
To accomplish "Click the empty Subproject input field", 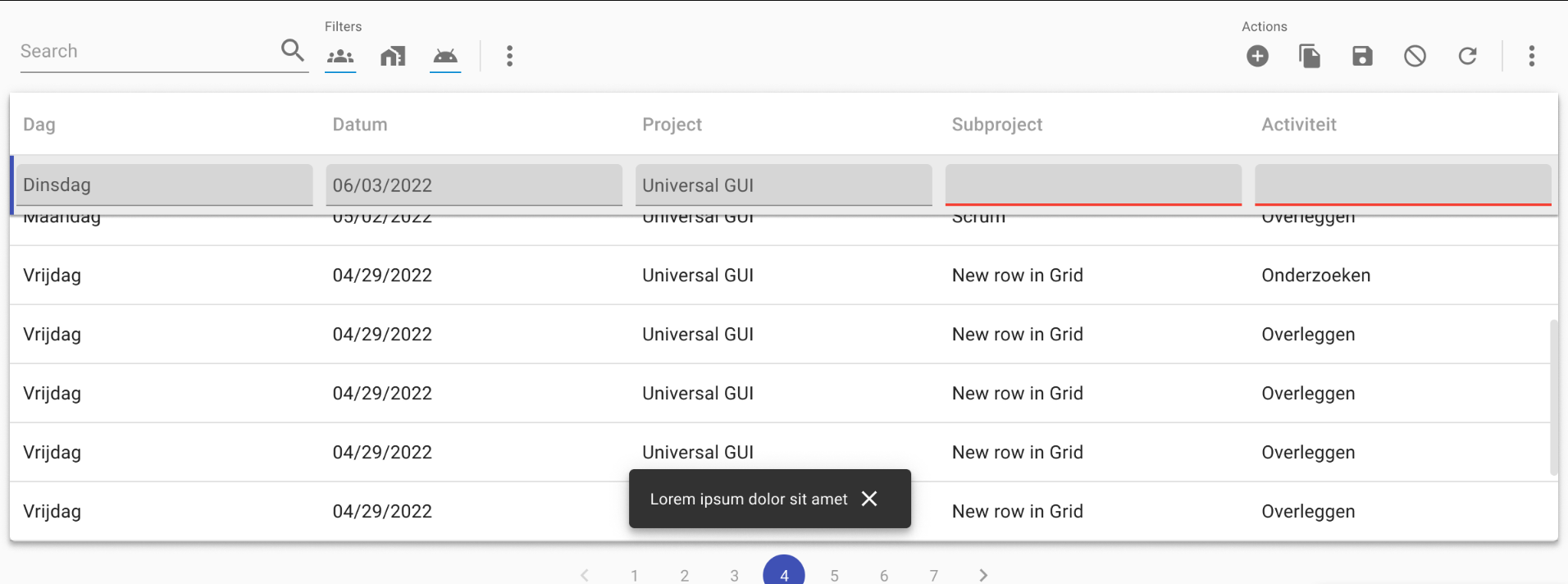I will pos(1093,185).
